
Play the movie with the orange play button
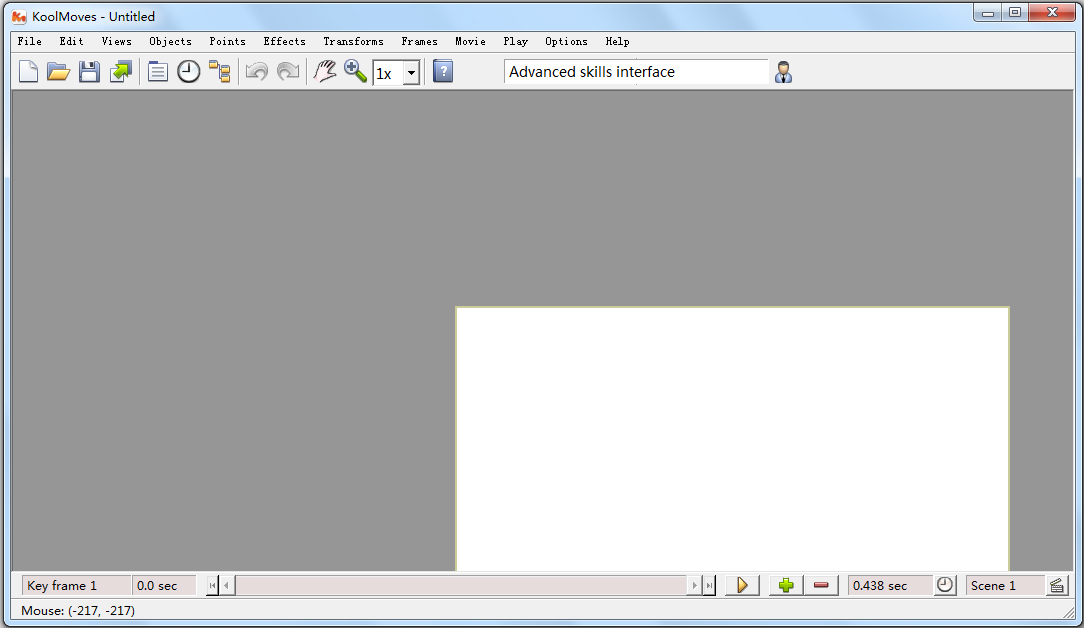coord(742,586)
